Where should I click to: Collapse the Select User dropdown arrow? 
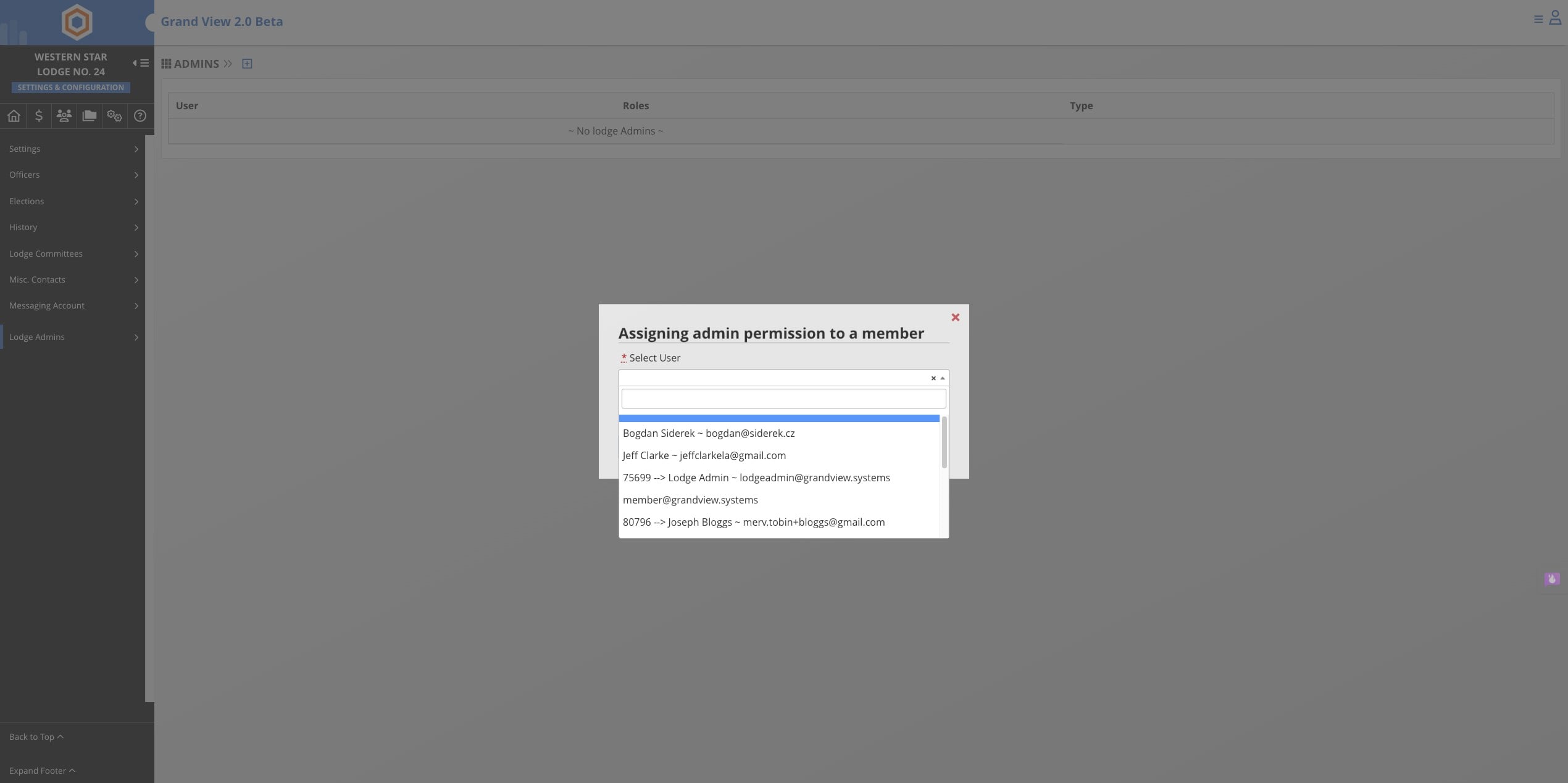point(943,378)
